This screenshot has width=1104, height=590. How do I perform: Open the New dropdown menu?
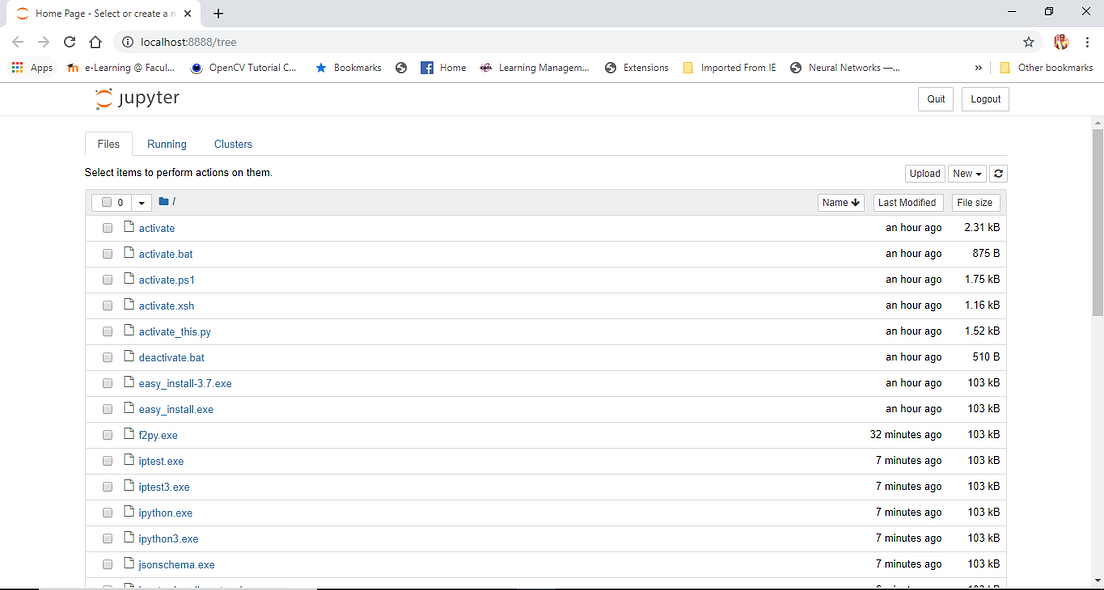966,173
